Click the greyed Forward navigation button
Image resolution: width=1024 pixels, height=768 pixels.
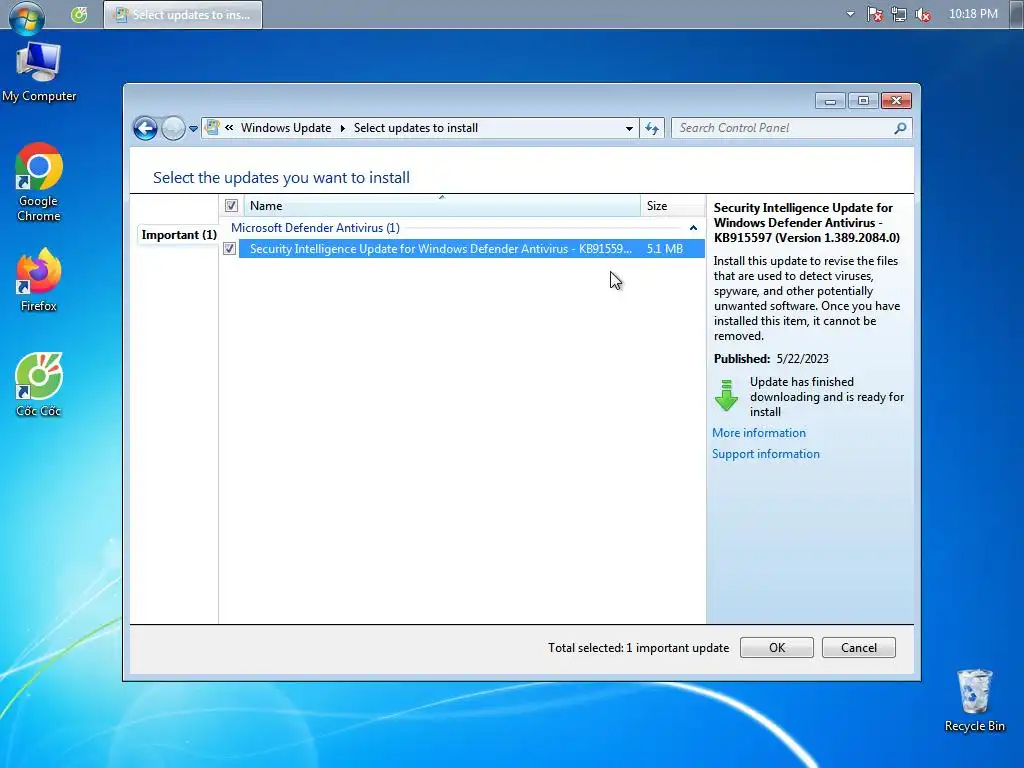pyautogui.click(x=173, y=128)
